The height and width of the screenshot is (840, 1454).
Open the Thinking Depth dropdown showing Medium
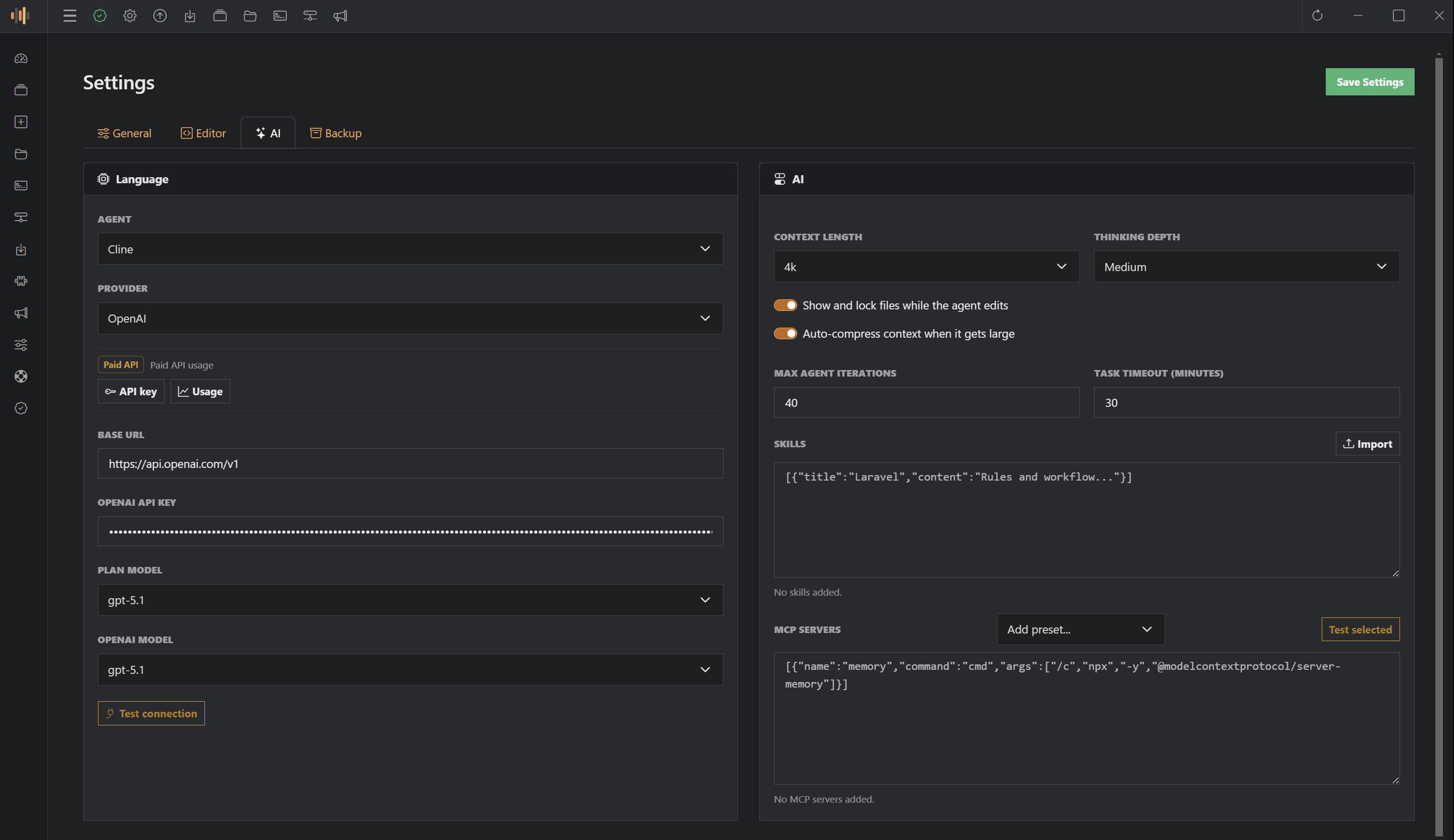tap(1247, 266)
